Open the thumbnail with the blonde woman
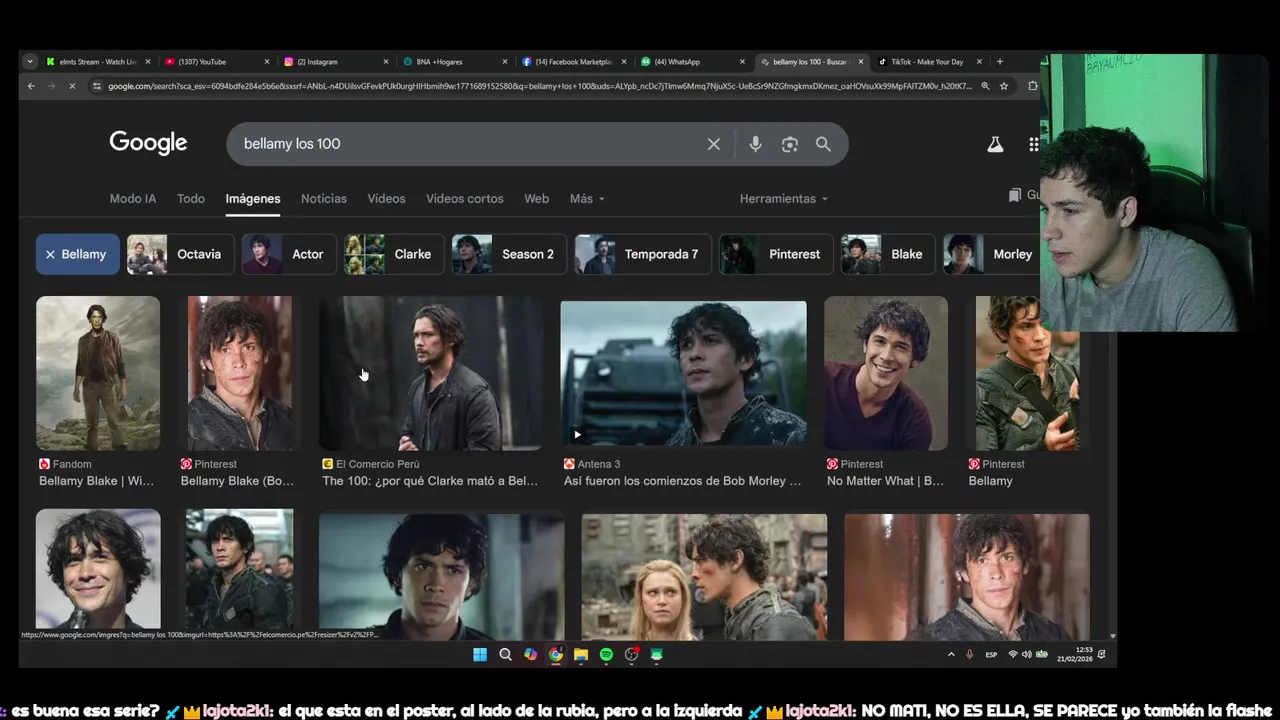 (704, 577)
